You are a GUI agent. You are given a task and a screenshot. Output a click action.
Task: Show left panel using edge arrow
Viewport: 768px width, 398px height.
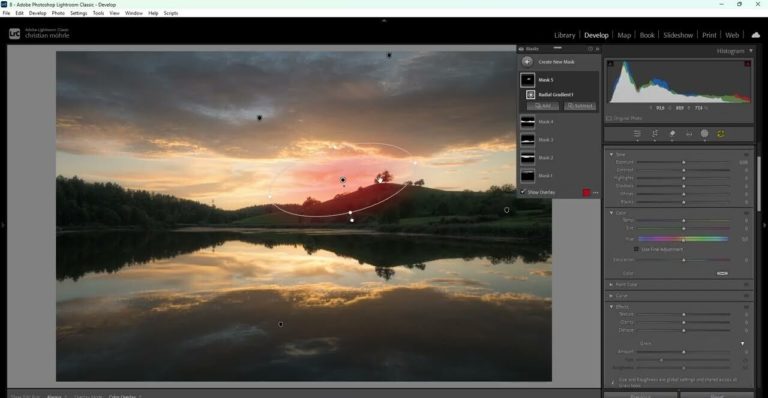pos(3,225)
